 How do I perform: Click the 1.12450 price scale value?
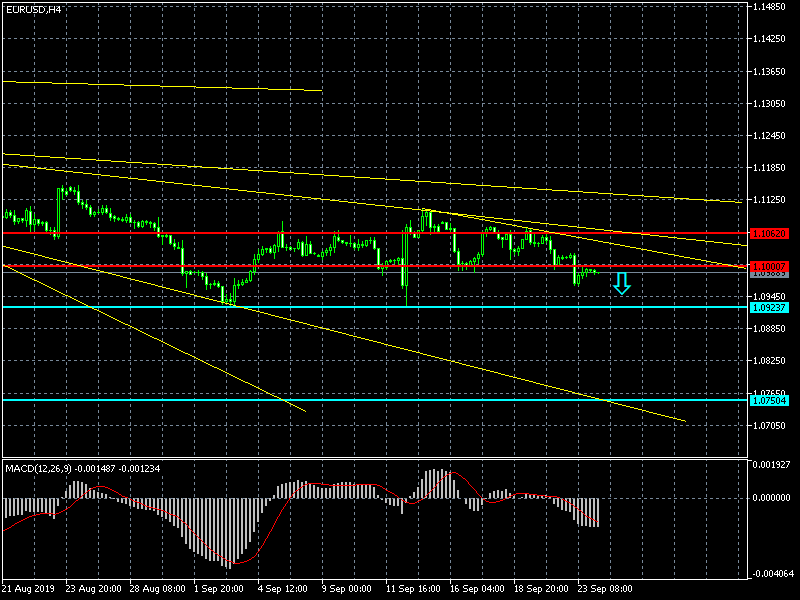point(771,136)
